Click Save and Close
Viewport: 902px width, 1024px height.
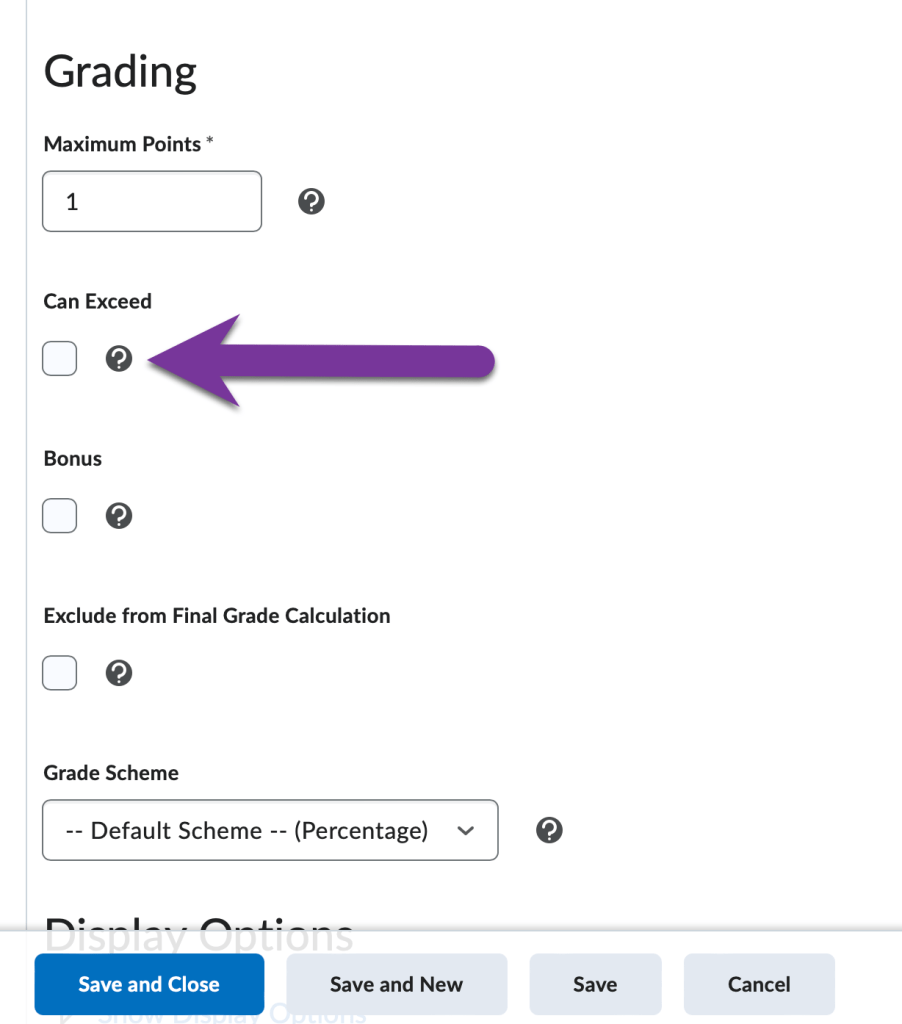(x=149, y=983)
